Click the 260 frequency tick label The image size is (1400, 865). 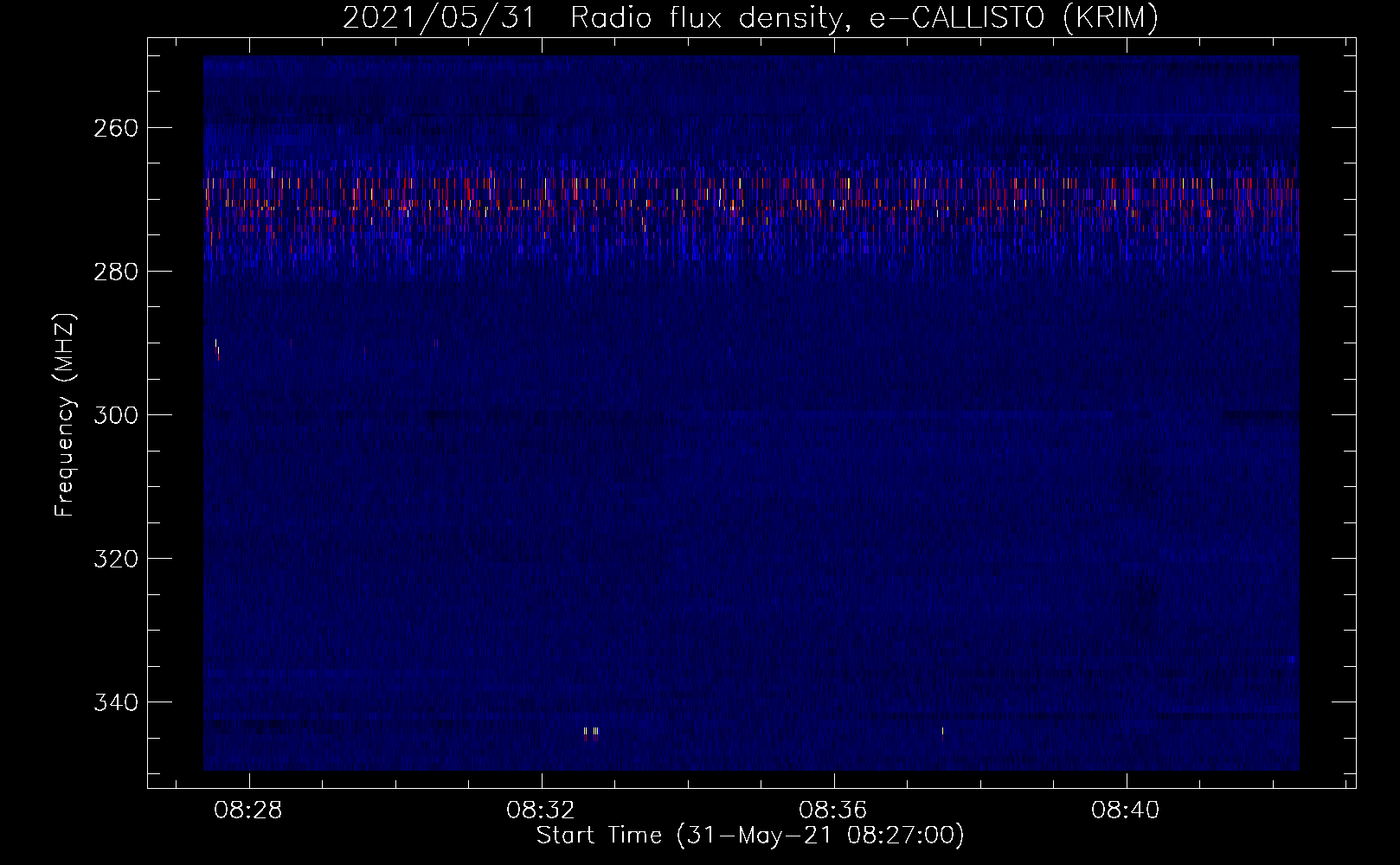115,128
